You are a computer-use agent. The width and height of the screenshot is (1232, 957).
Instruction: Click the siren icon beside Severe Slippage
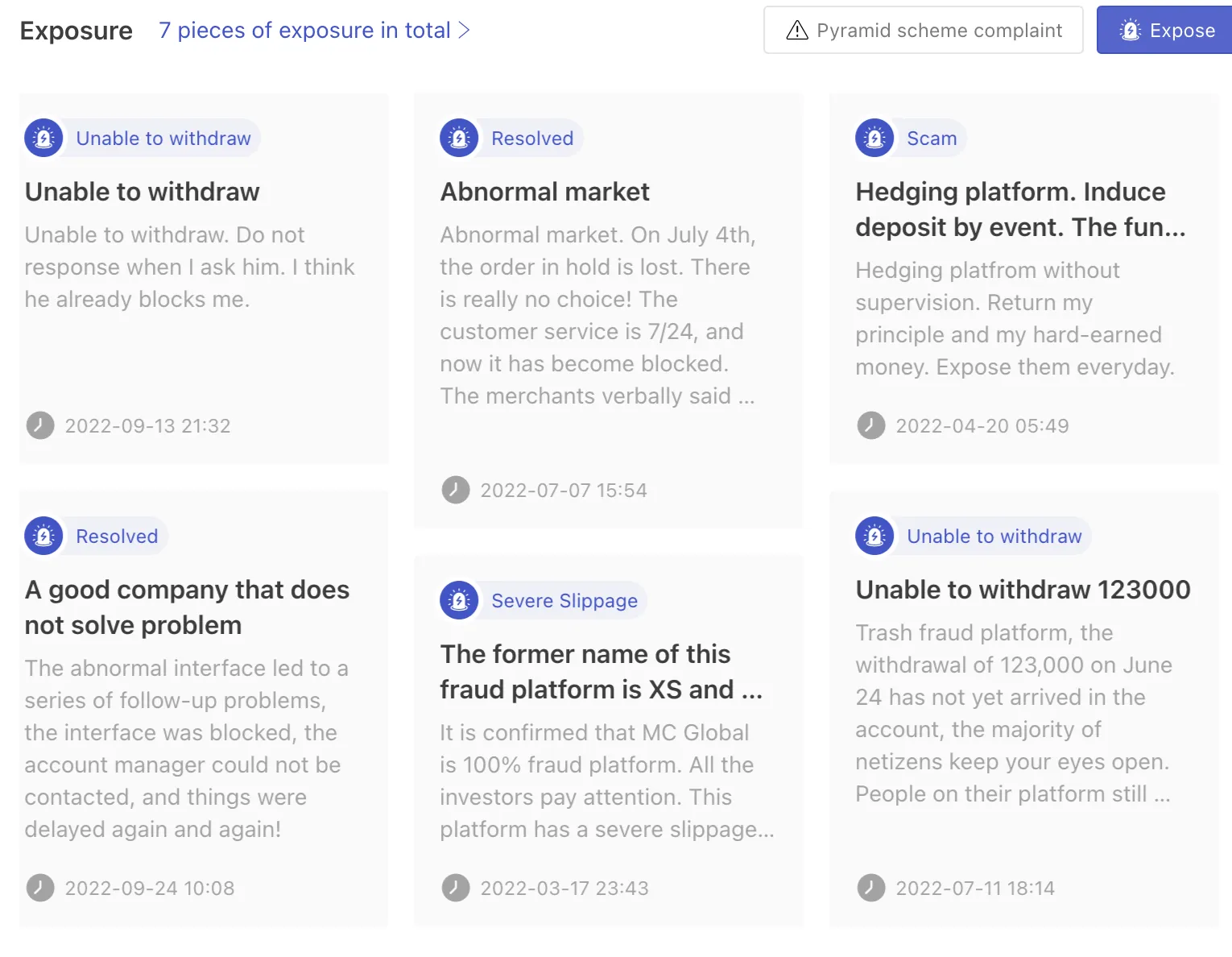pyautogui.click(x=459, y=600)
